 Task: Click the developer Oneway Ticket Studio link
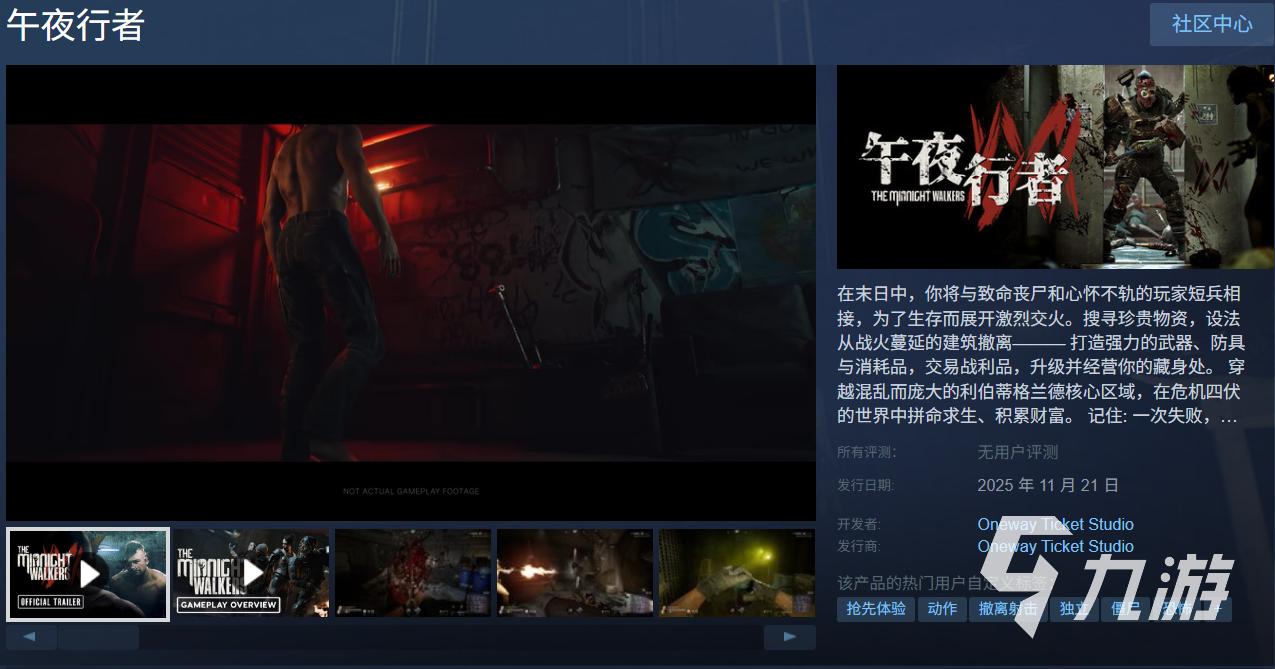[x=1055, y=524]
